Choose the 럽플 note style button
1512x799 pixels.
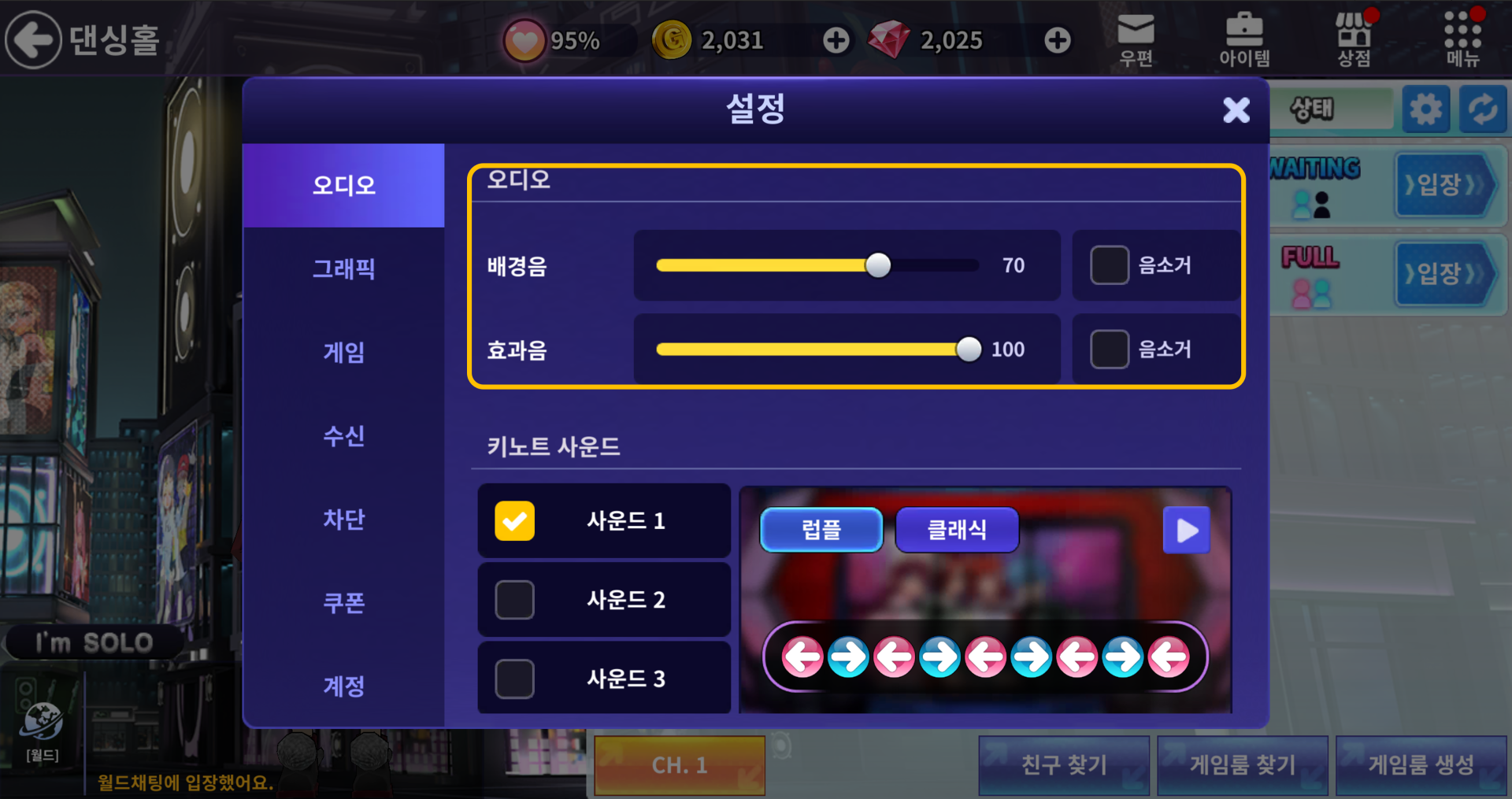pos(821,530)
